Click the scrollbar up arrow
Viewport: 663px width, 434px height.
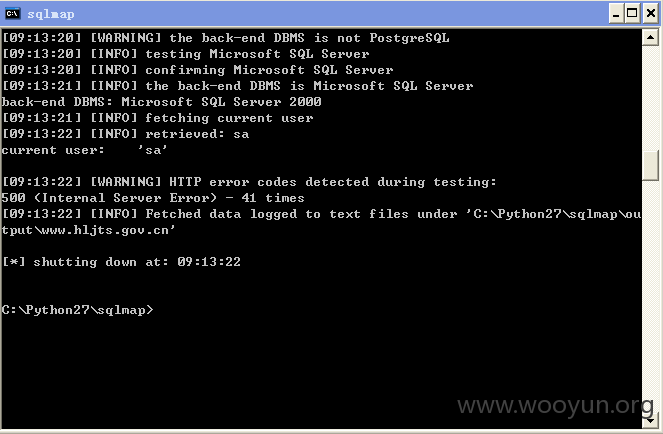(650, 38)
